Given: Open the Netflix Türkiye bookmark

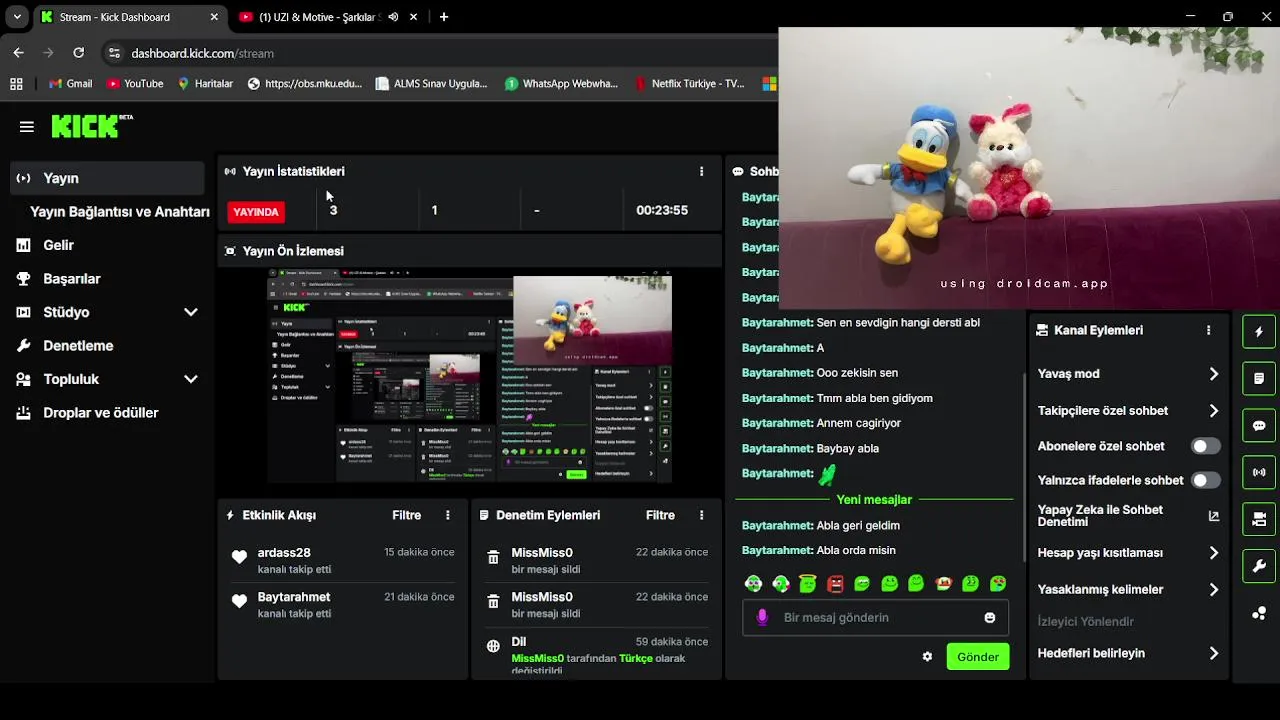Looking at the screenshot, I should coord(690,84).
